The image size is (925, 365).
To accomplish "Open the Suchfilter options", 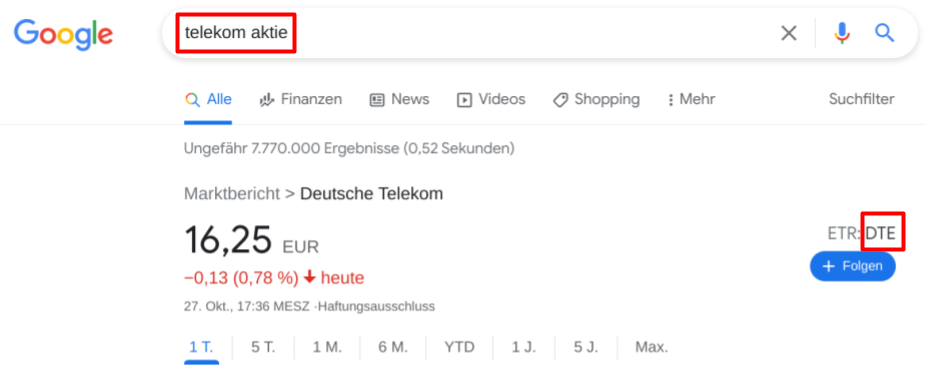I will pos(861,99).
